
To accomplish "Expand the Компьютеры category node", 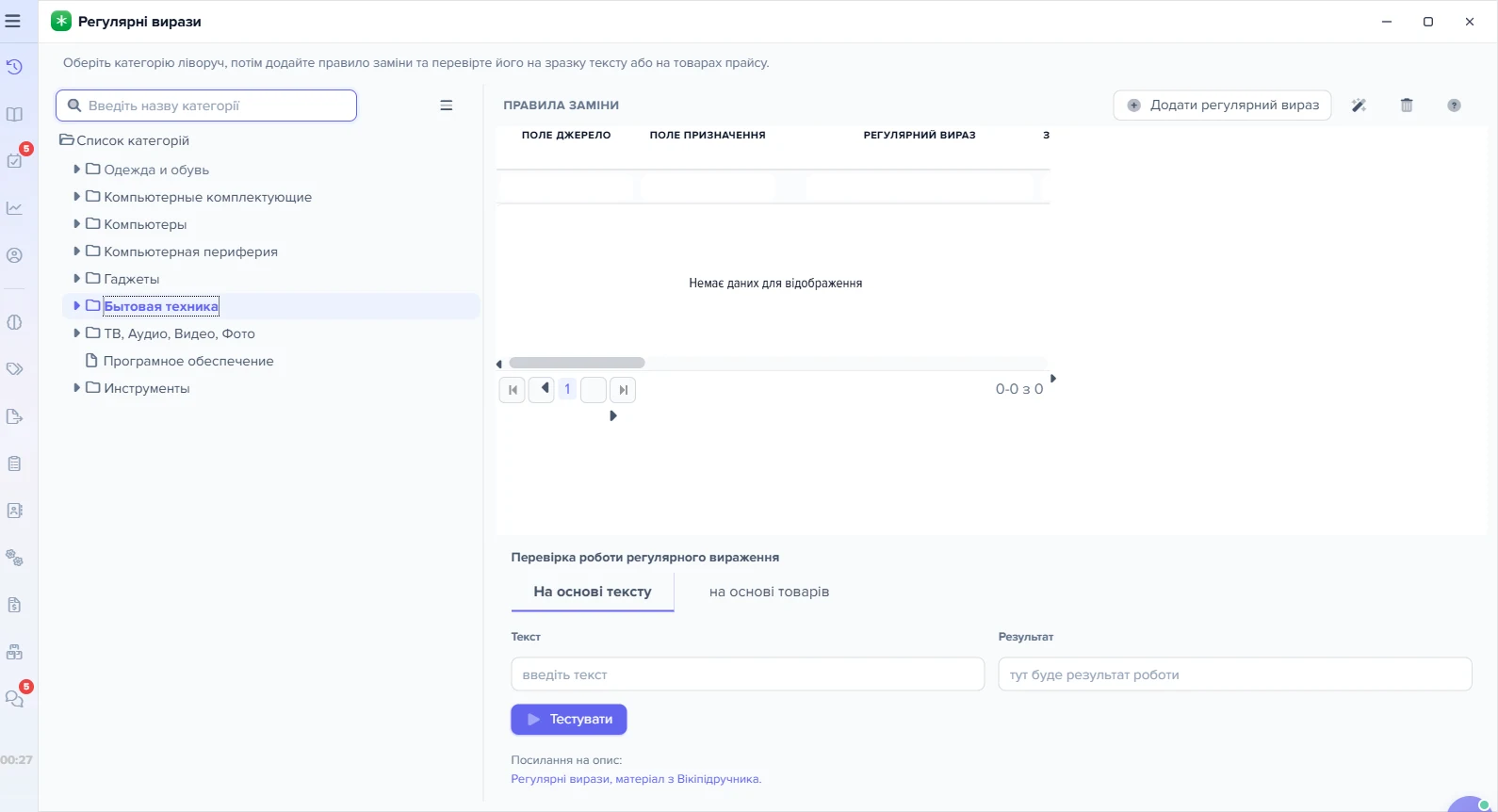I will pos(76,224).
